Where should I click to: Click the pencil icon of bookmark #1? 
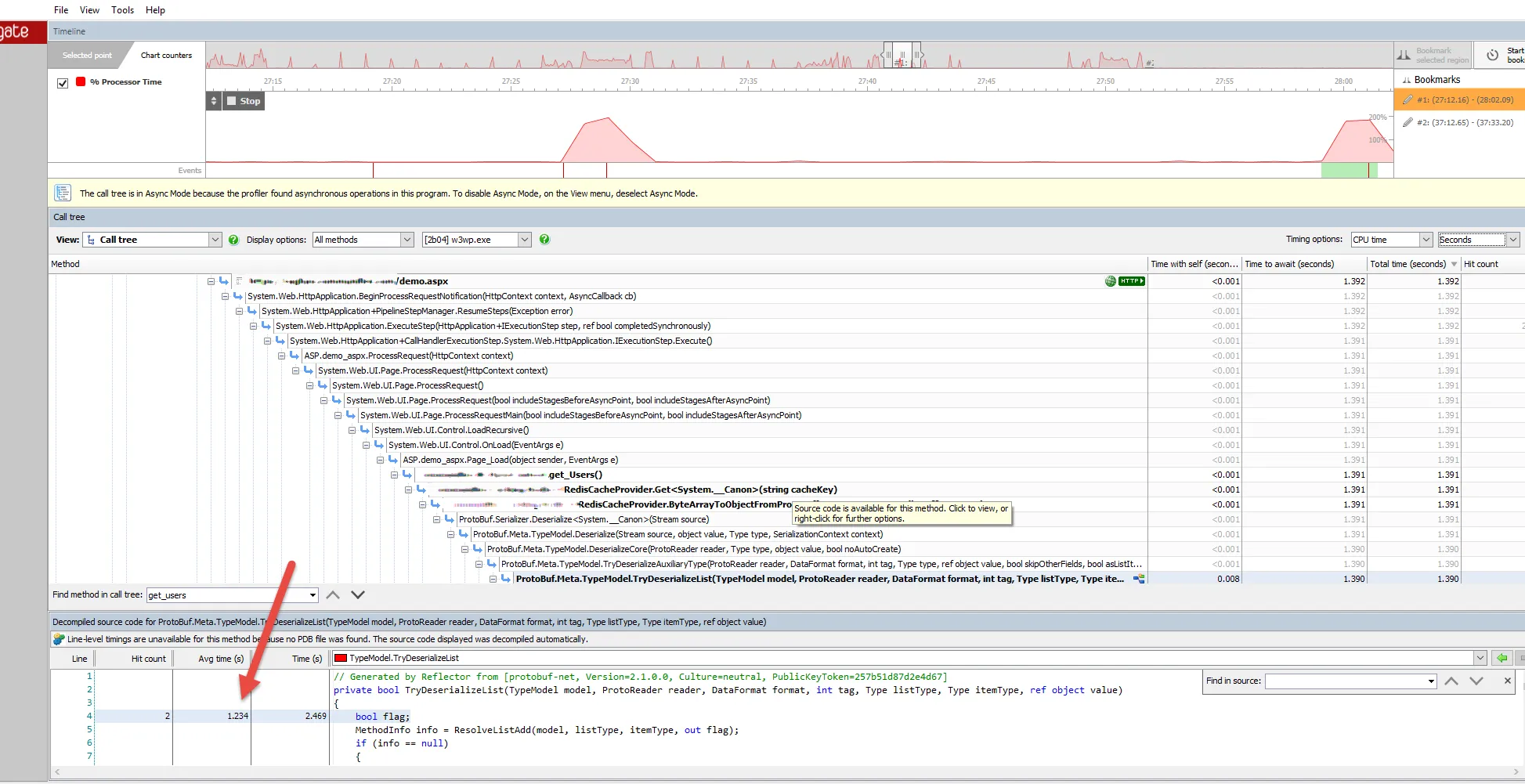point(1408,99)
